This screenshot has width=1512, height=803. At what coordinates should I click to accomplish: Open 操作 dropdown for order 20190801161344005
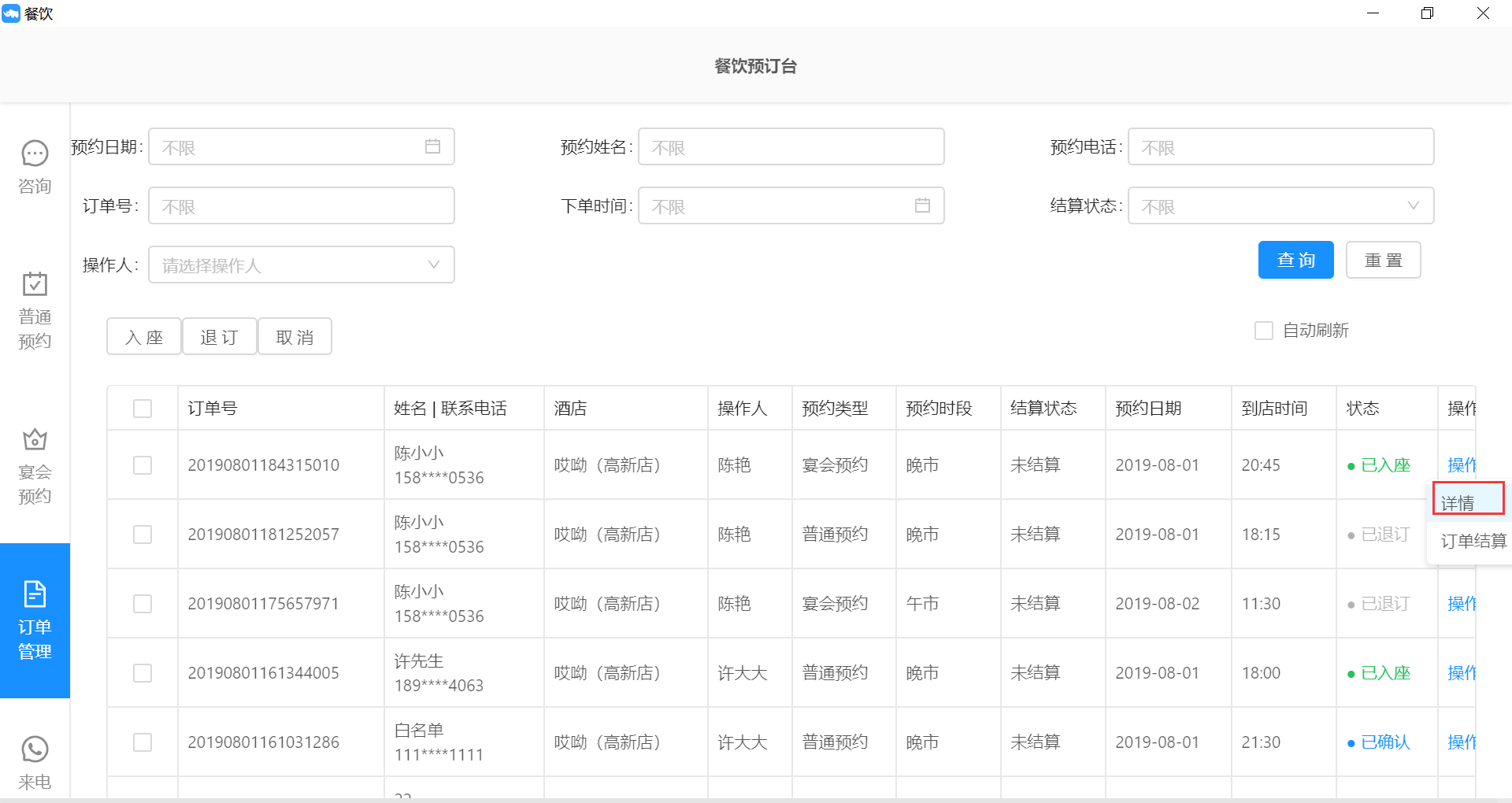point(1462,673)
